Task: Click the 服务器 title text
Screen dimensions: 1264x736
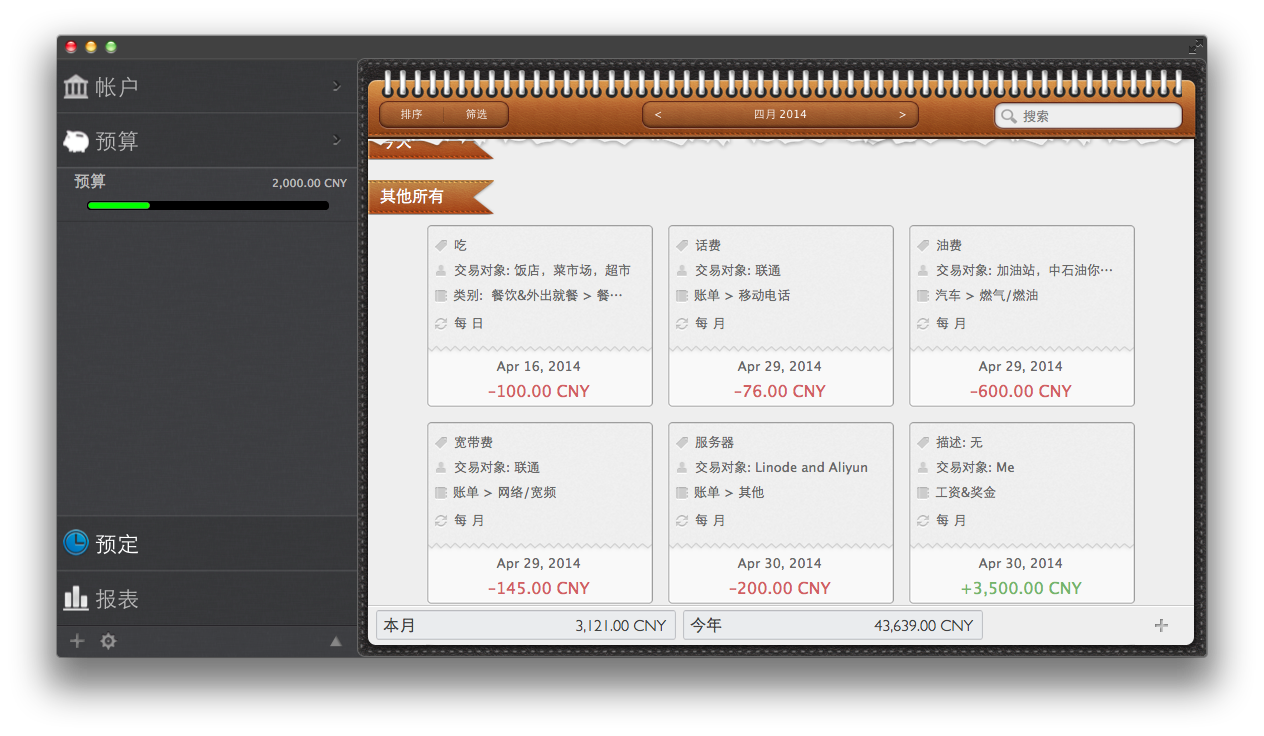Action: pyautogui.click(x=714, y=442)
